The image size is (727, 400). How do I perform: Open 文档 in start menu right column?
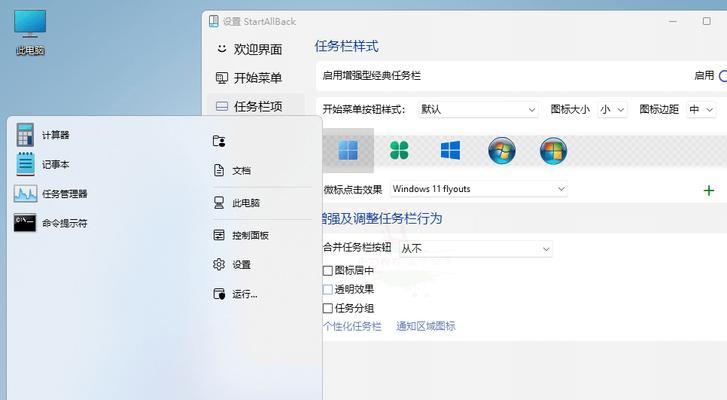pyautogui.click(x=232, y=171)
